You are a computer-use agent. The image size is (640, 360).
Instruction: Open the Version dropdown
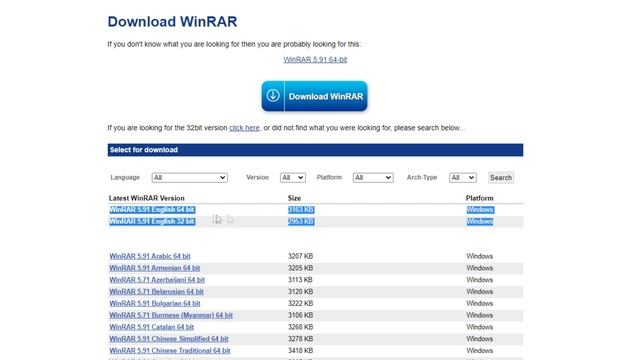pyautogui.click(x=293, y=178)
